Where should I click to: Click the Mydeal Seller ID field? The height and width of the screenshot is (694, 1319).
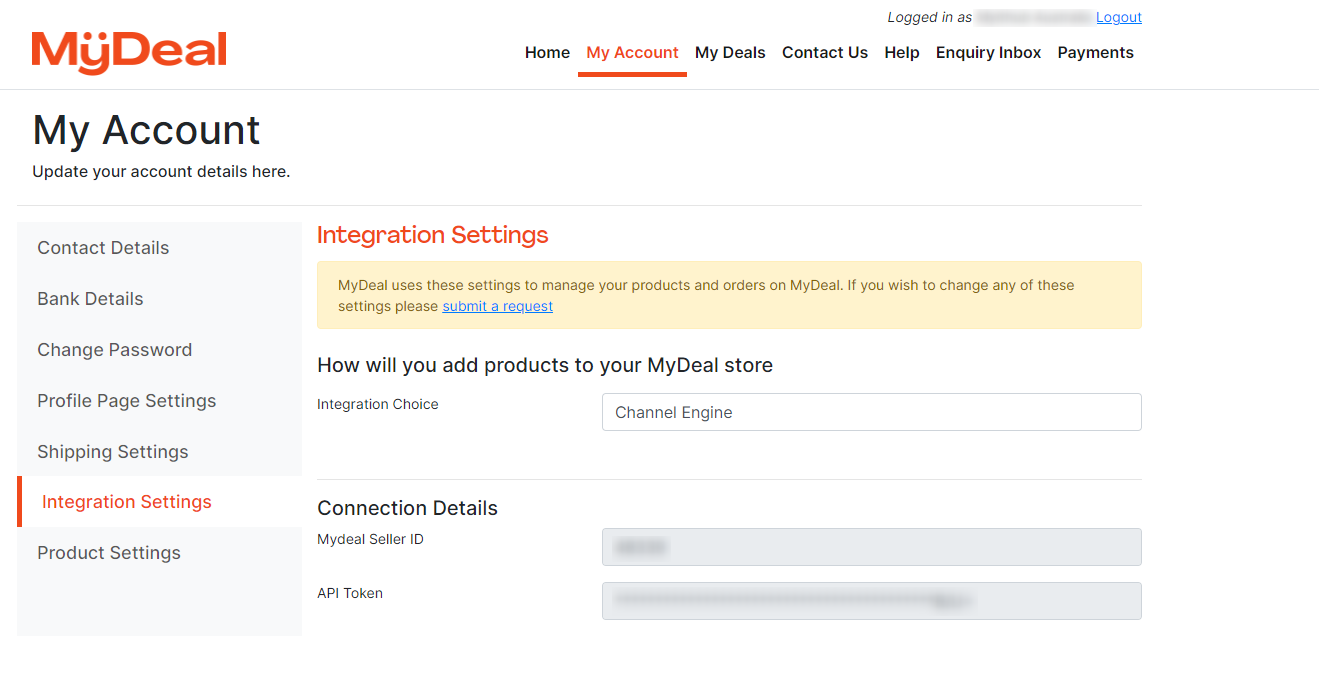[x=872, y=547]
